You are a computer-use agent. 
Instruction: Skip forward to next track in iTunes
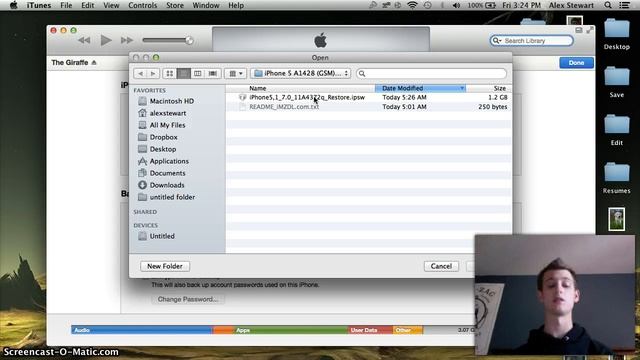point(127,40)
